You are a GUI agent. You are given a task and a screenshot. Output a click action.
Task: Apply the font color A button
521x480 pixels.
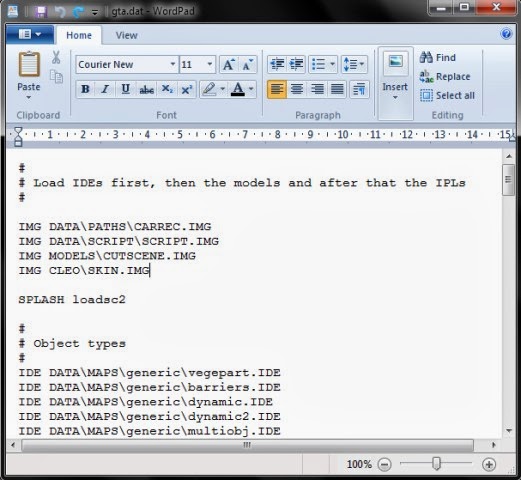(x=238, y=89)
